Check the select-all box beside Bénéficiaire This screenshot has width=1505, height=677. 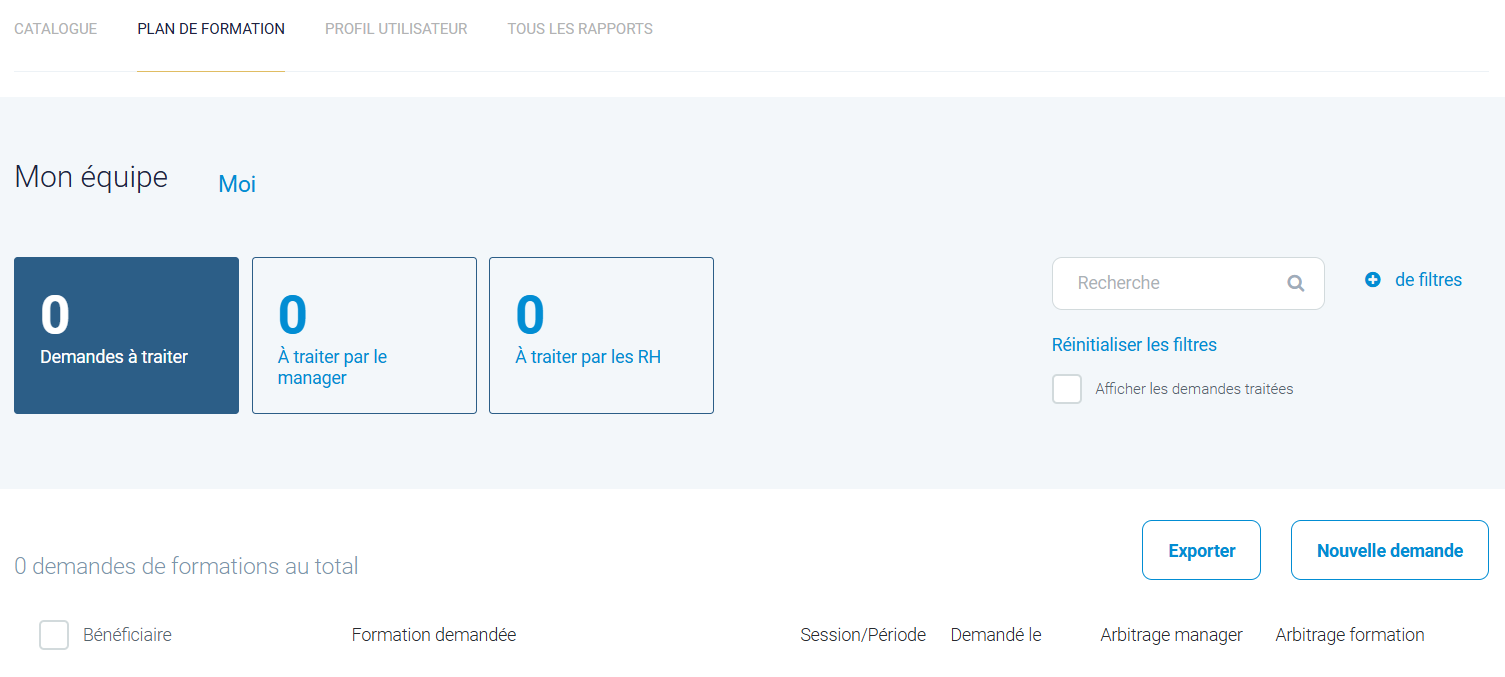pos(54,635)
